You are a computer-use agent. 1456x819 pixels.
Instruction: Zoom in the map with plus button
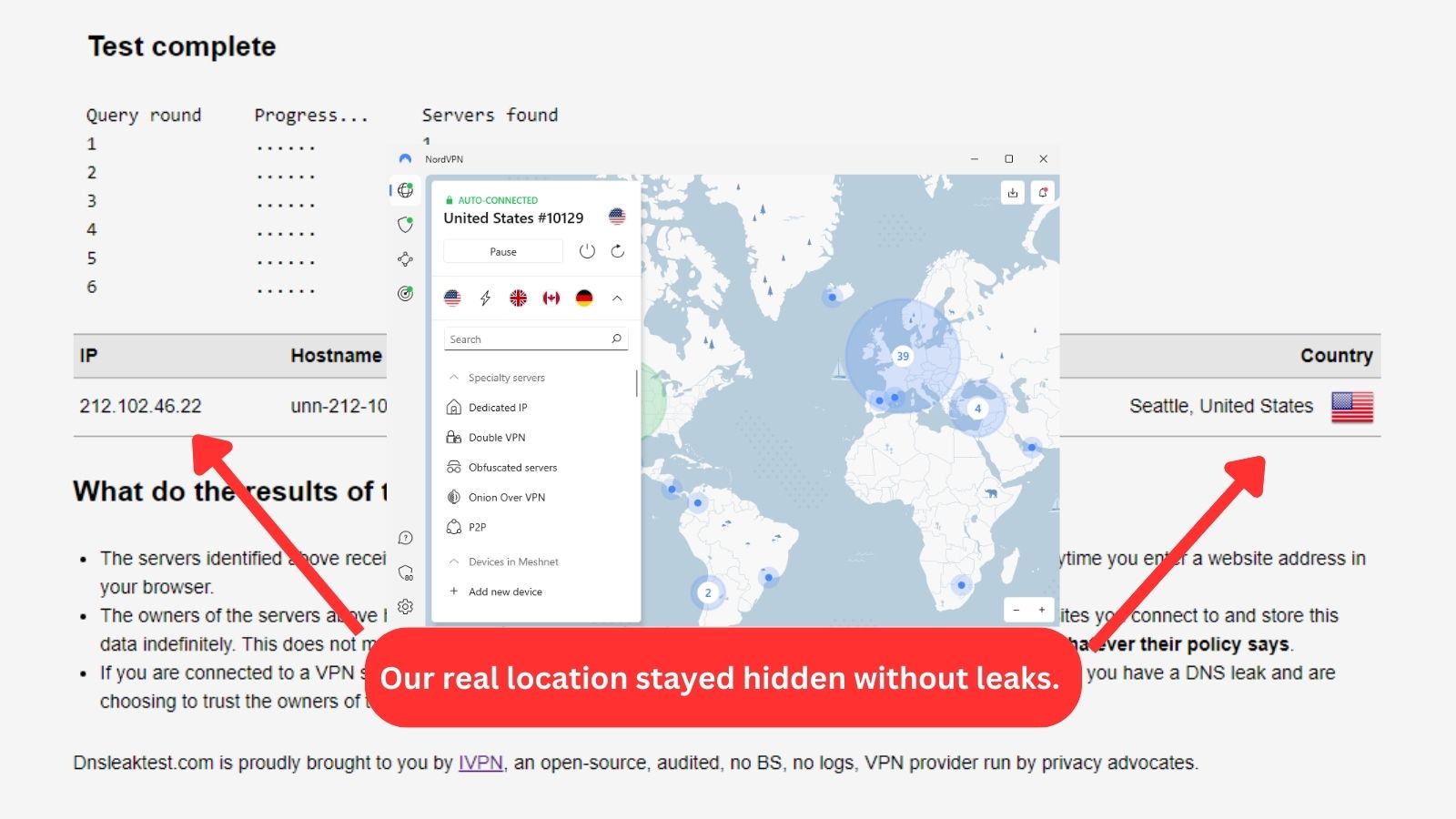(x=1042, y=610)
